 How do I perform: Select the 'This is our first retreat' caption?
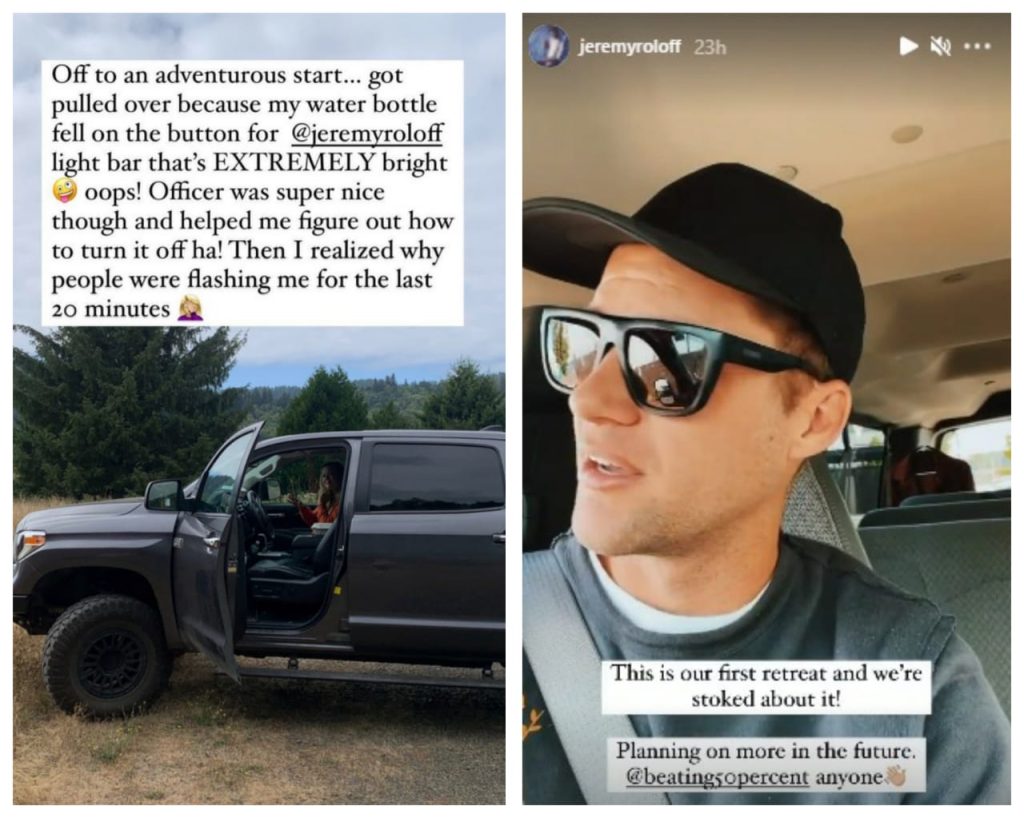[765, 687]
